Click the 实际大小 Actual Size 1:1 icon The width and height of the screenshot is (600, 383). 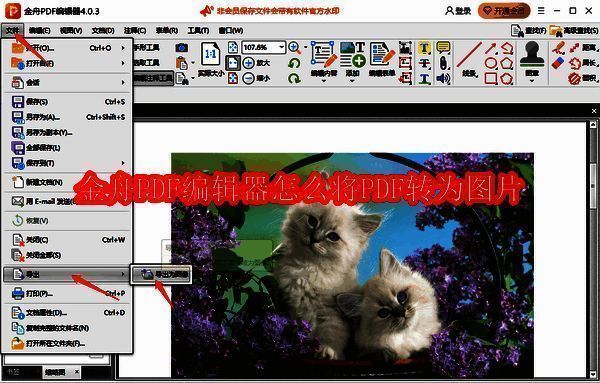(x=210, y=54)
